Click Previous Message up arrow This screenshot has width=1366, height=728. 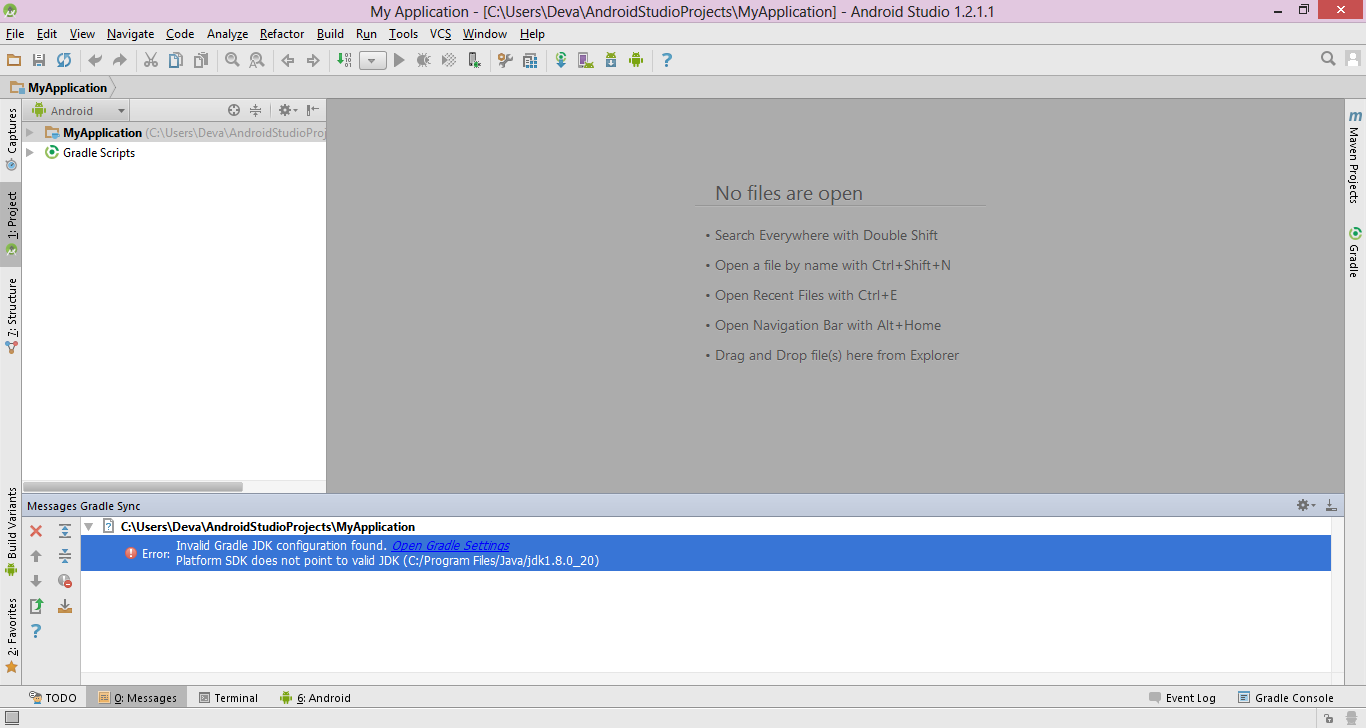36,556
